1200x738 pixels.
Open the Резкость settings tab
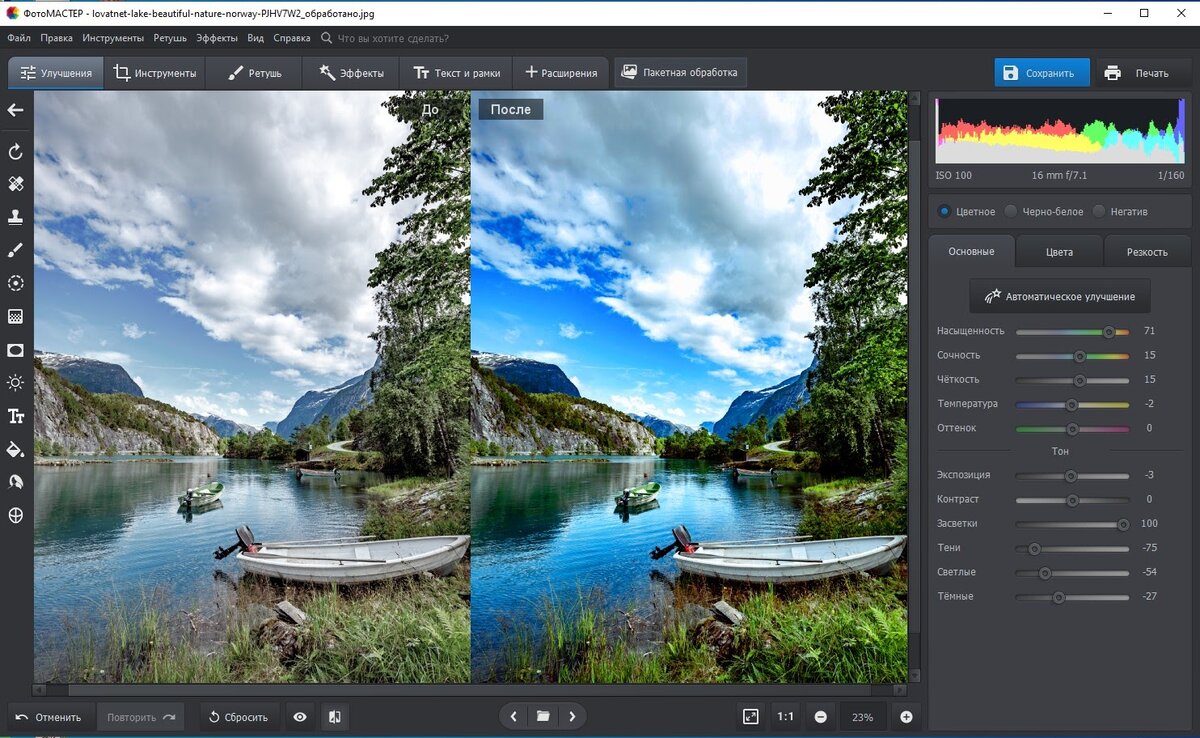(x=1147, y=252)
